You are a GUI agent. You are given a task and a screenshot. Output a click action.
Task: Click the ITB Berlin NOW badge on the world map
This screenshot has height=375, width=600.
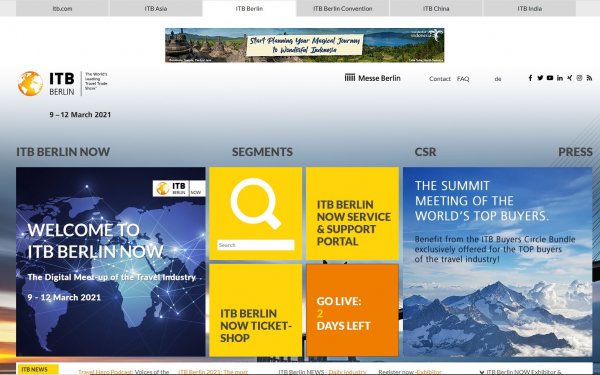[179, 188]
